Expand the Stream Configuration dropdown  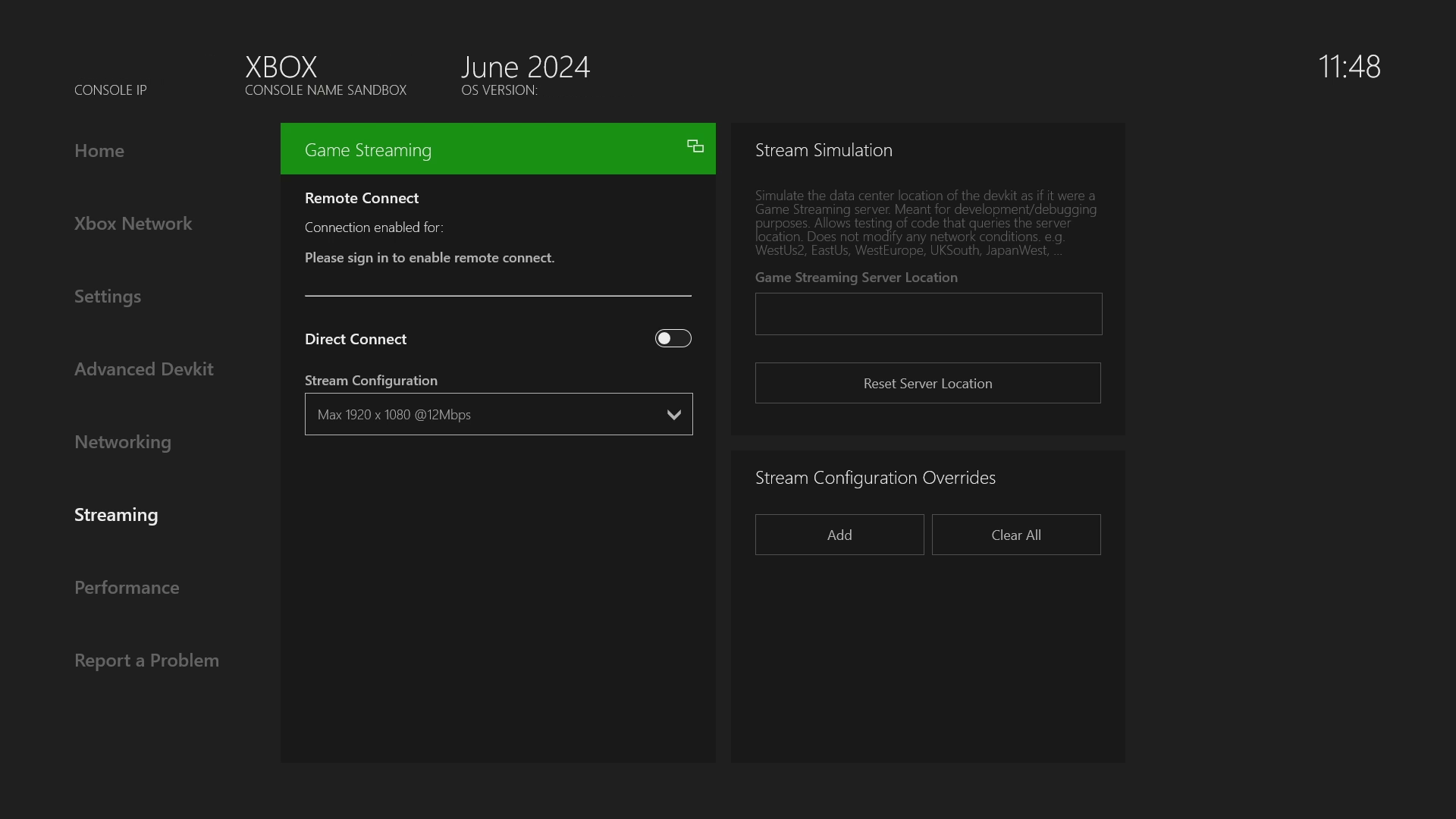click(673, 413)
